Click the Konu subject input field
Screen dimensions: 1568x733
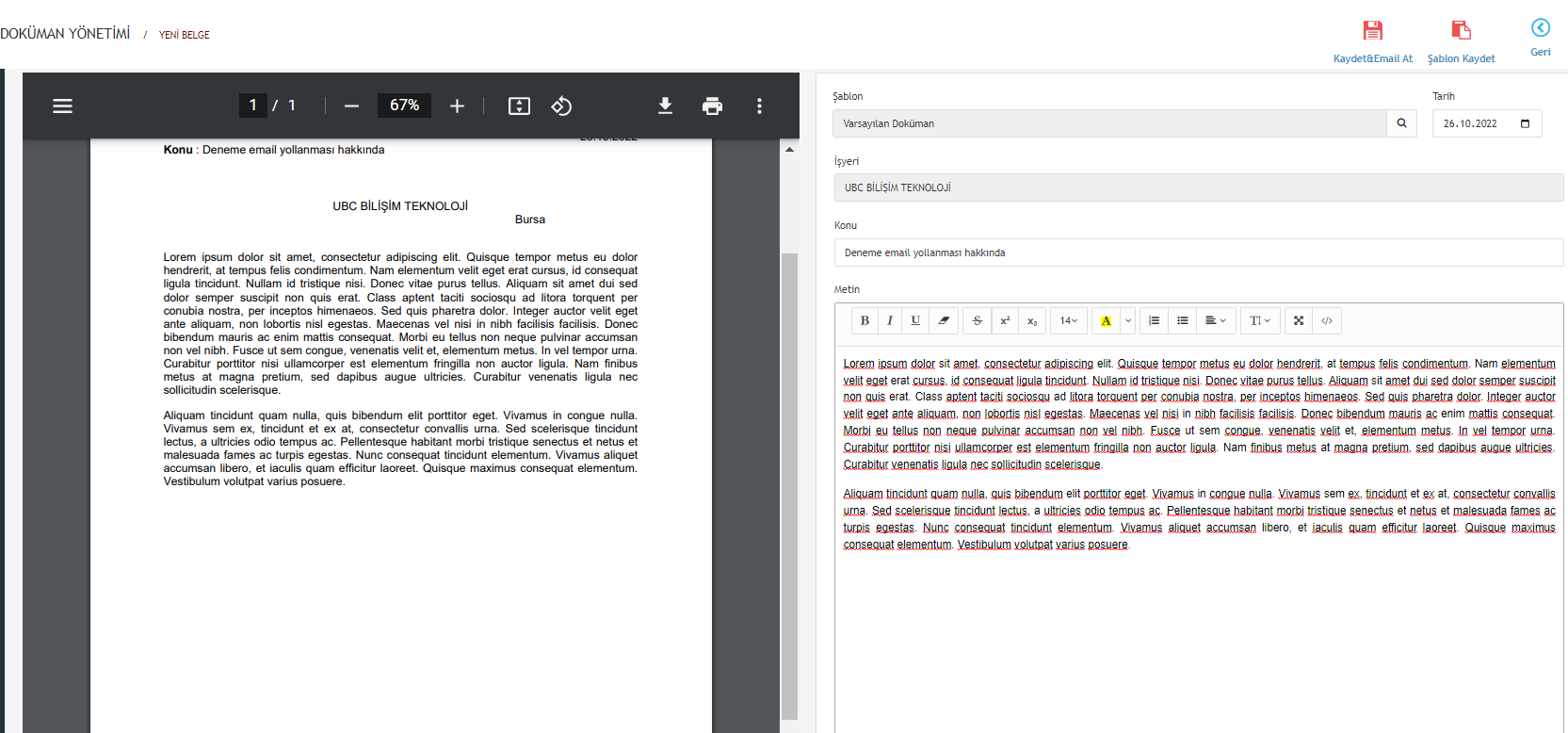1198,252
